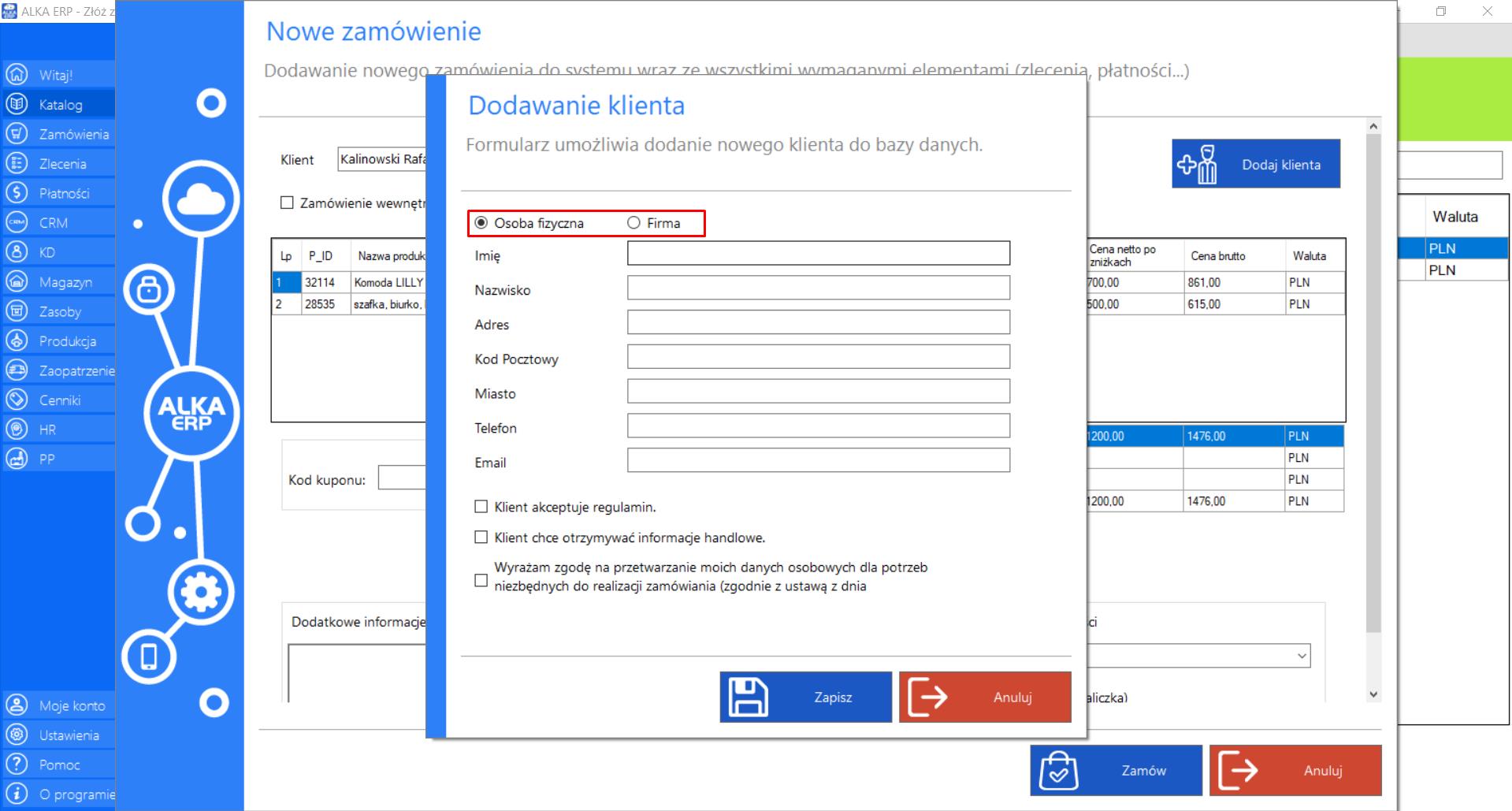Select the Firma radio button
The width and height of the screenshot is (1512, 811).
coord(633,223)
